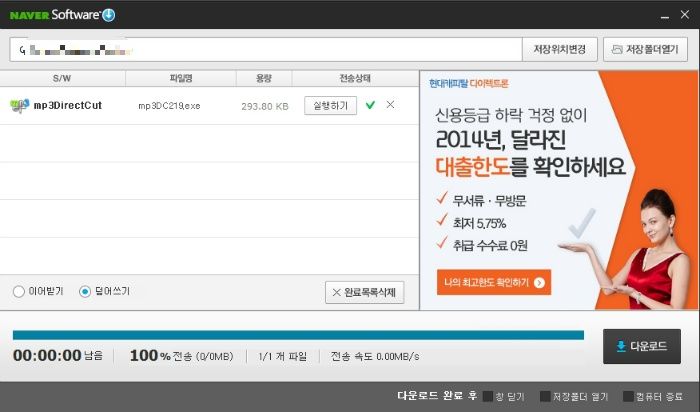This screenshot has width=700, height=412.
Task: Click 나의 최고한도 확인하기 ad button
Action: 494,283
